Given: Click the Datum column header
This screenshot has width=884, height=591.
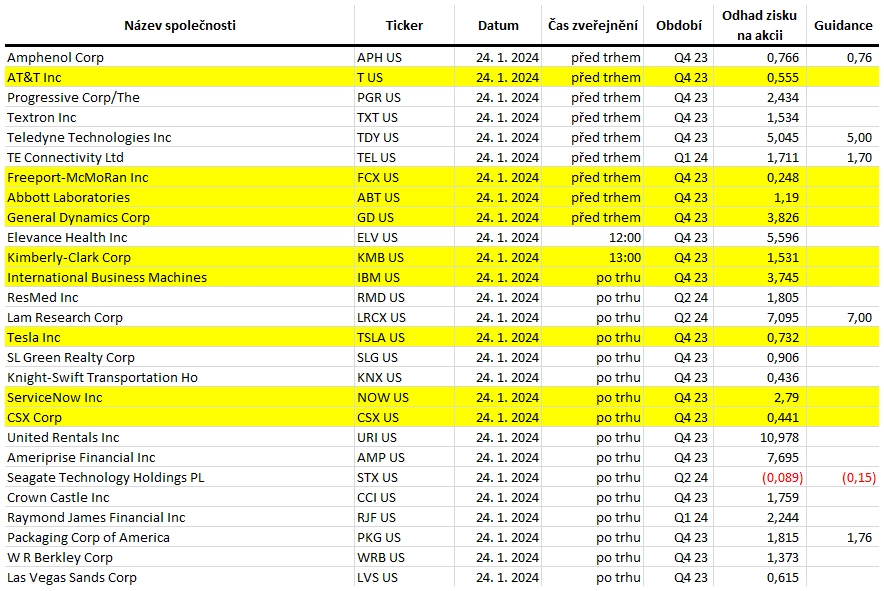Looking at the screenshot, I should tap(498, 25).
